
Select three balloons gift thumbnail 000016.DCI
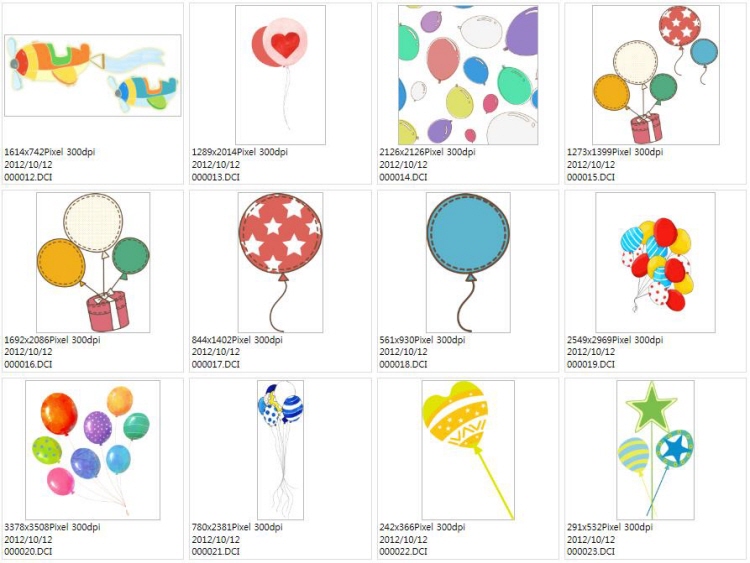pyautogui.click(x=93, y=263)
